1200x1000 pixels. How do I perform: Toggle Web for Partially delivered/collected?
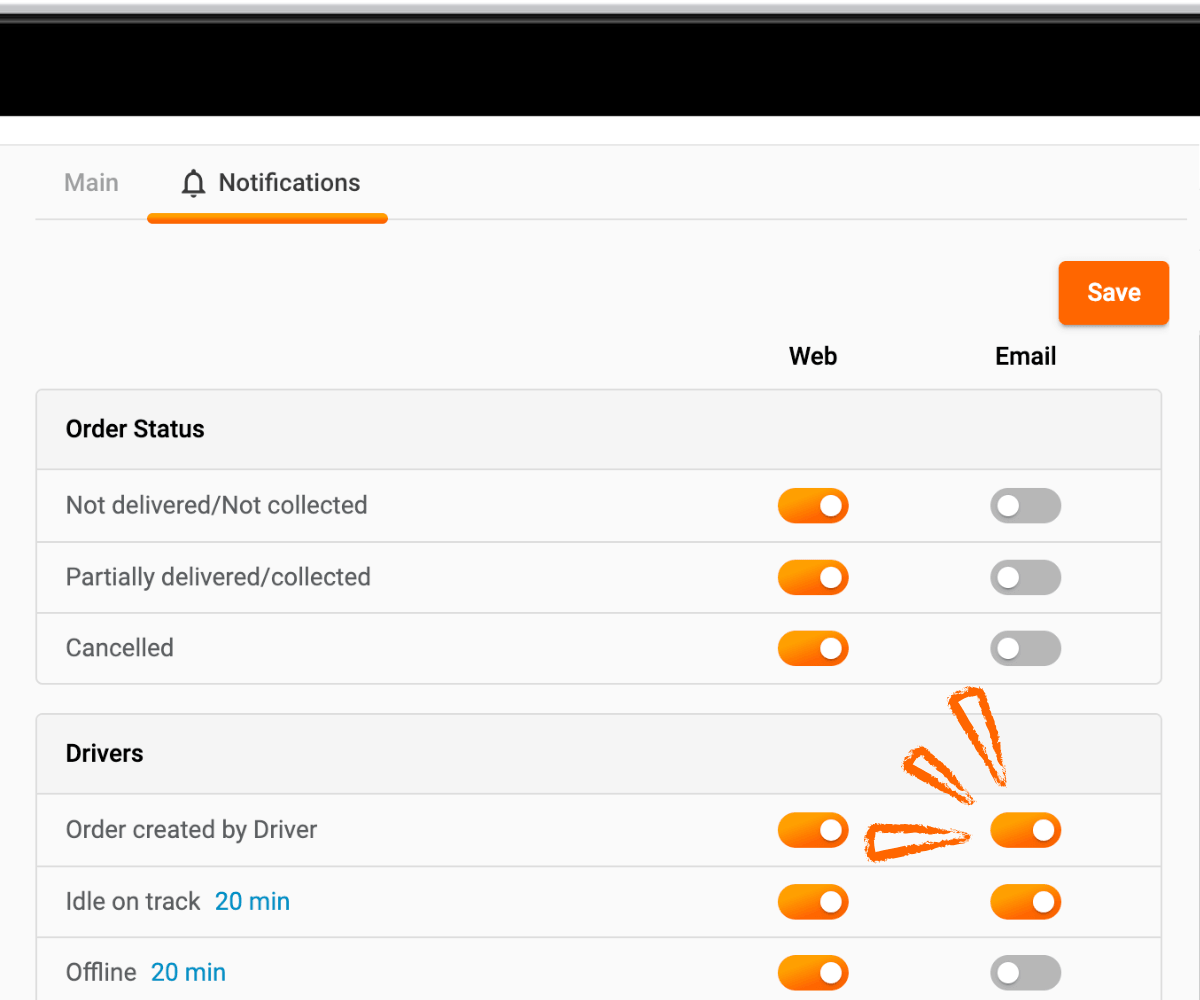coord(813,577)
